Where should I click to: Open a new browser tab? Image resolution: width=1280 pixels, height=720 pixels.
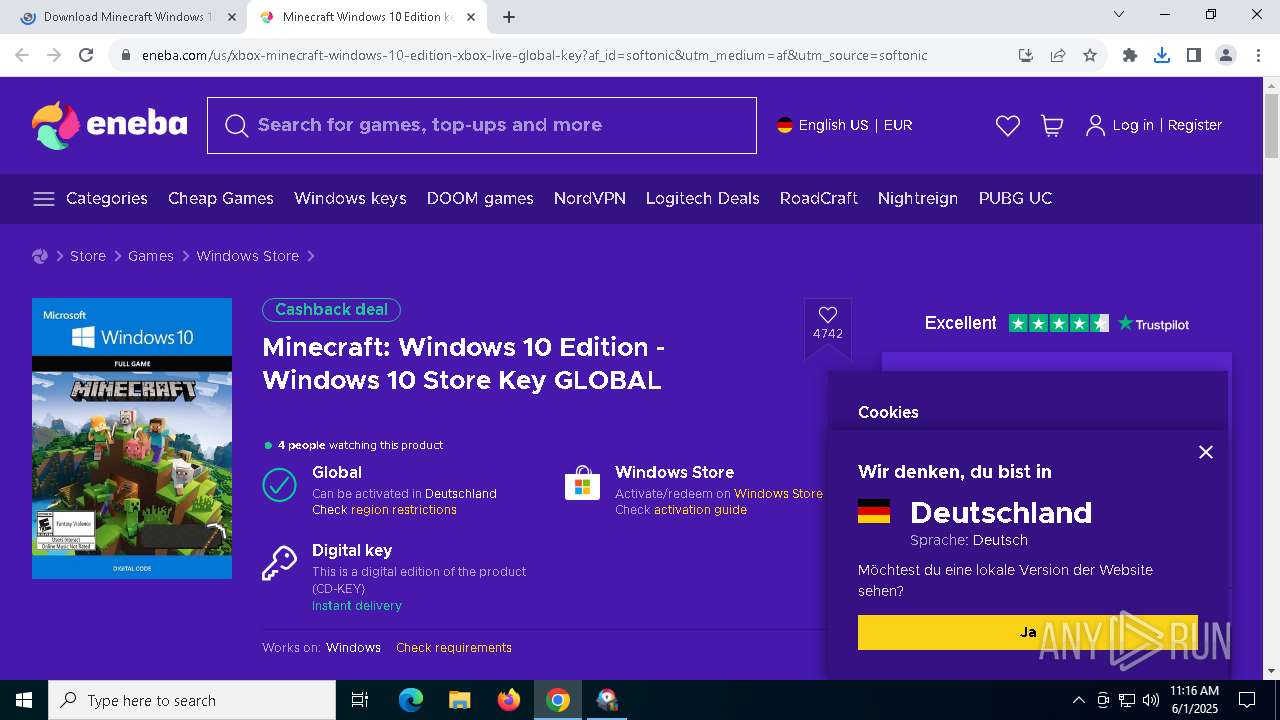[x=509, y=17]
